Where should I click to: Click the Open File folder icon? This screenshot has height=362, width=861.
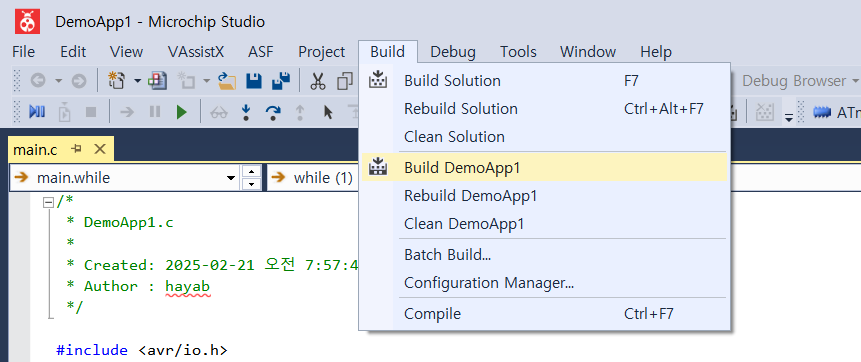[x=227, y=81]
